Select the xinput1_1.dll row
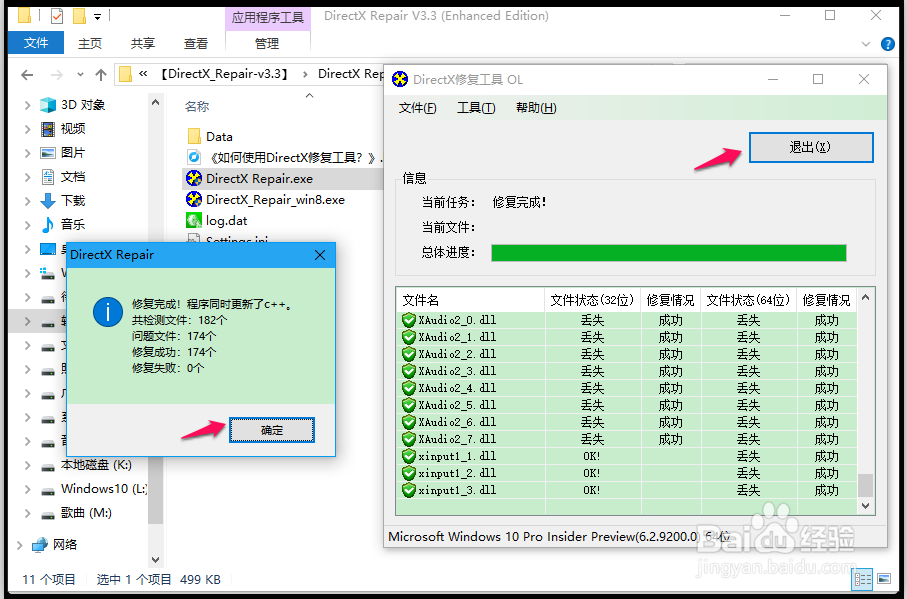This screenshot has width=907, height=599. click(x=627, y=456)
